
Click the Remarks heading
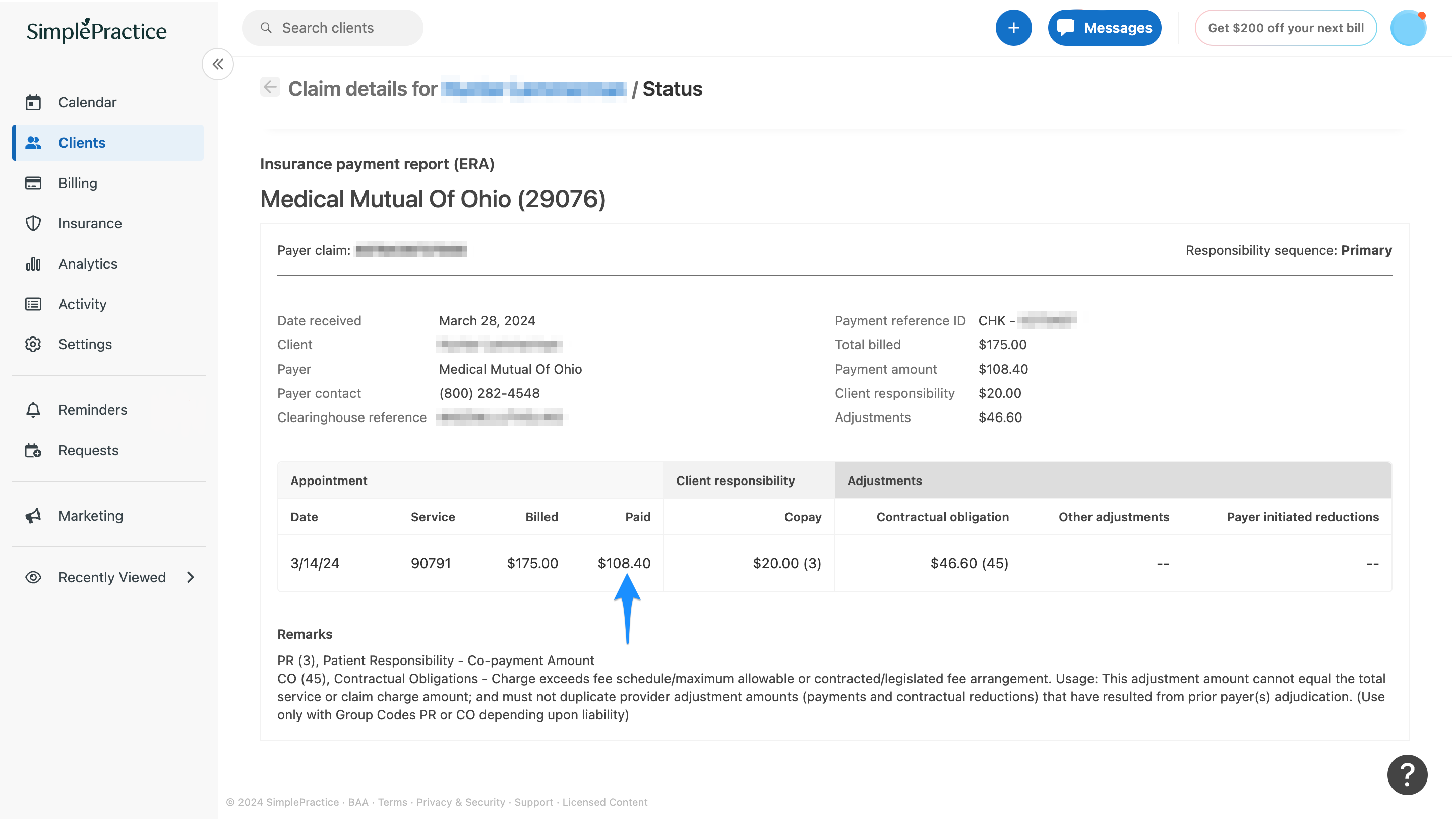click(305, 634)
